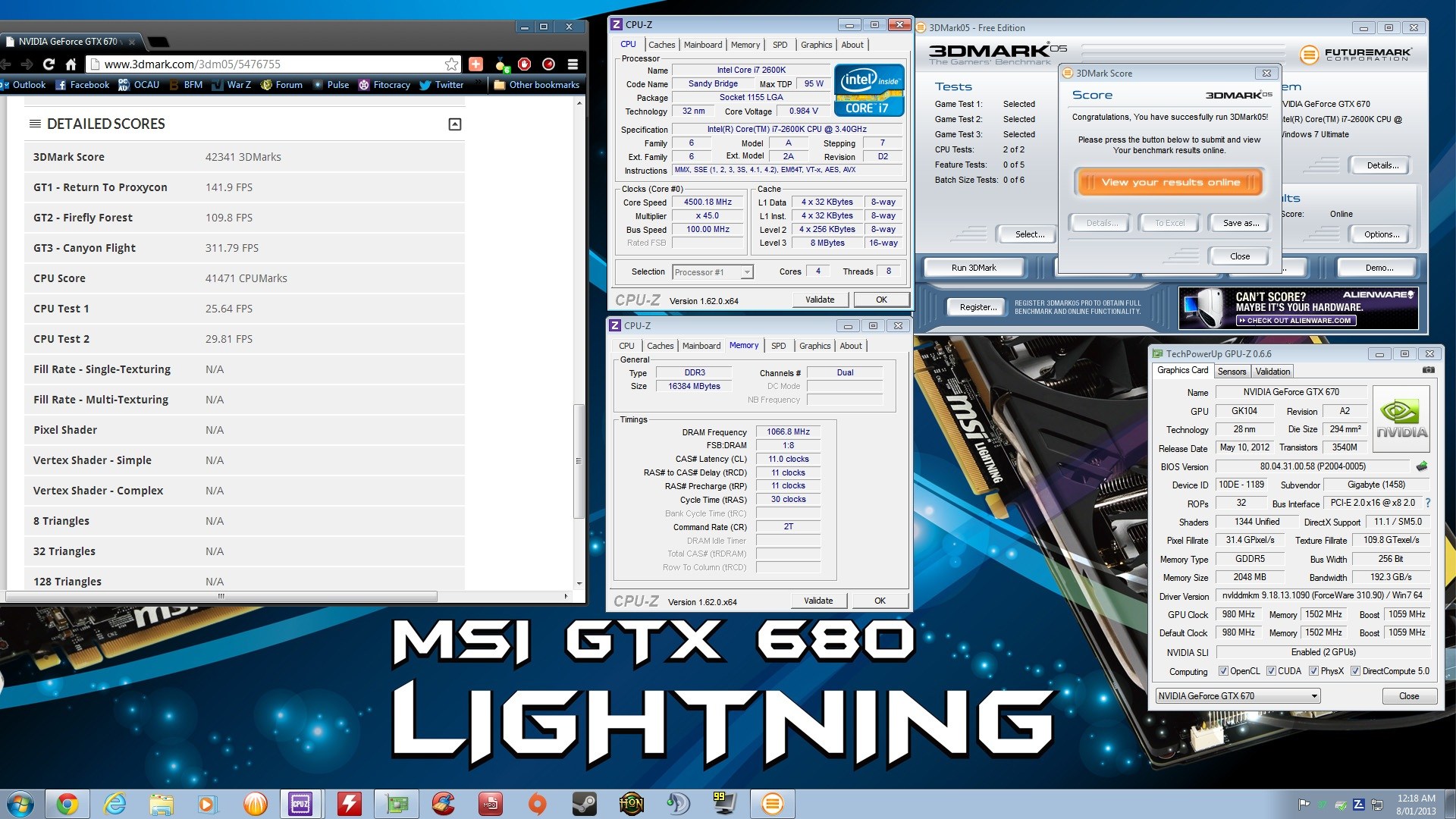
Task: Open the Twitter bookmark
Action: click(x=441, y=85)
